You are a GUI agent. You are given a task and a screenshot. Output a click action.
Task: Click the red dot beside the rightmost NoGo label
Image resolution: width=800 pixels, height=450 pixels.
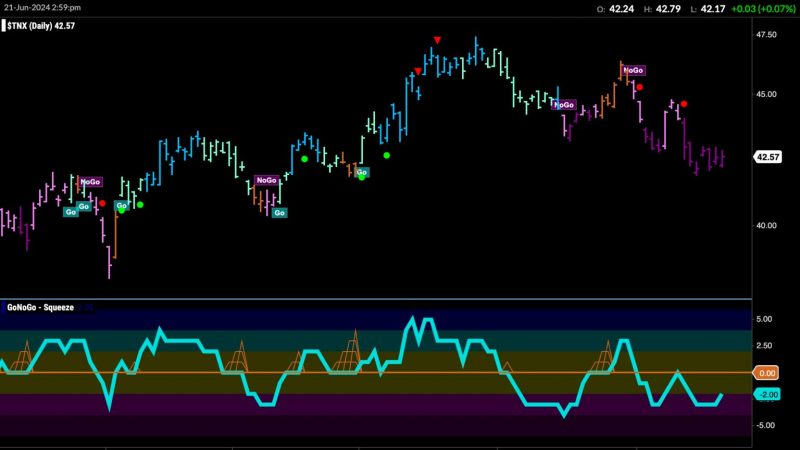tap(640, 87)
